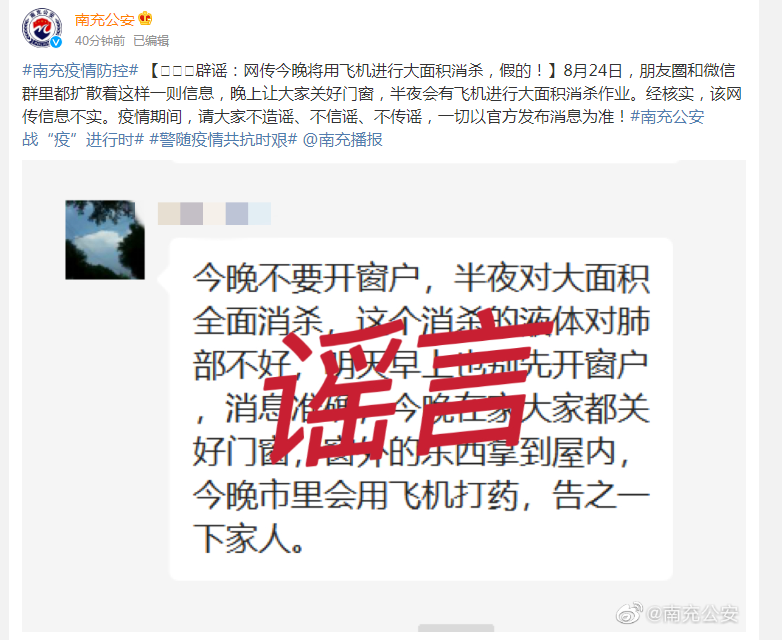Open the 南充公安 profile avatar logo
Image resolution: width=782 pixels, height=640 pixels.
pos(42,28)
